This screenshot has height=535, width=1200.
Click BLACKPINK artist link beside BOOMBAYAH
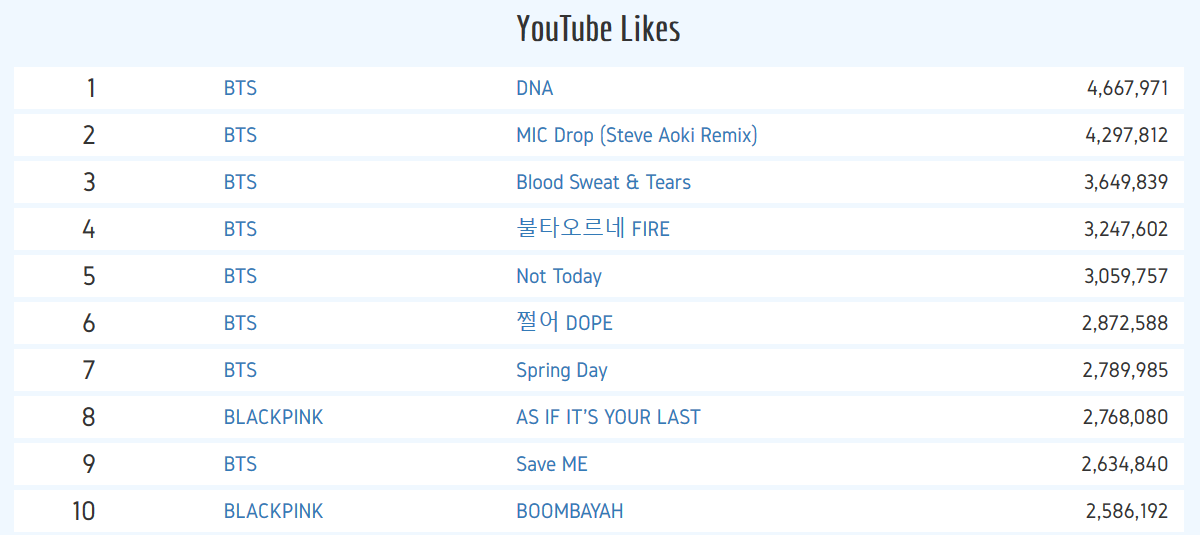(x=273, y=511)
